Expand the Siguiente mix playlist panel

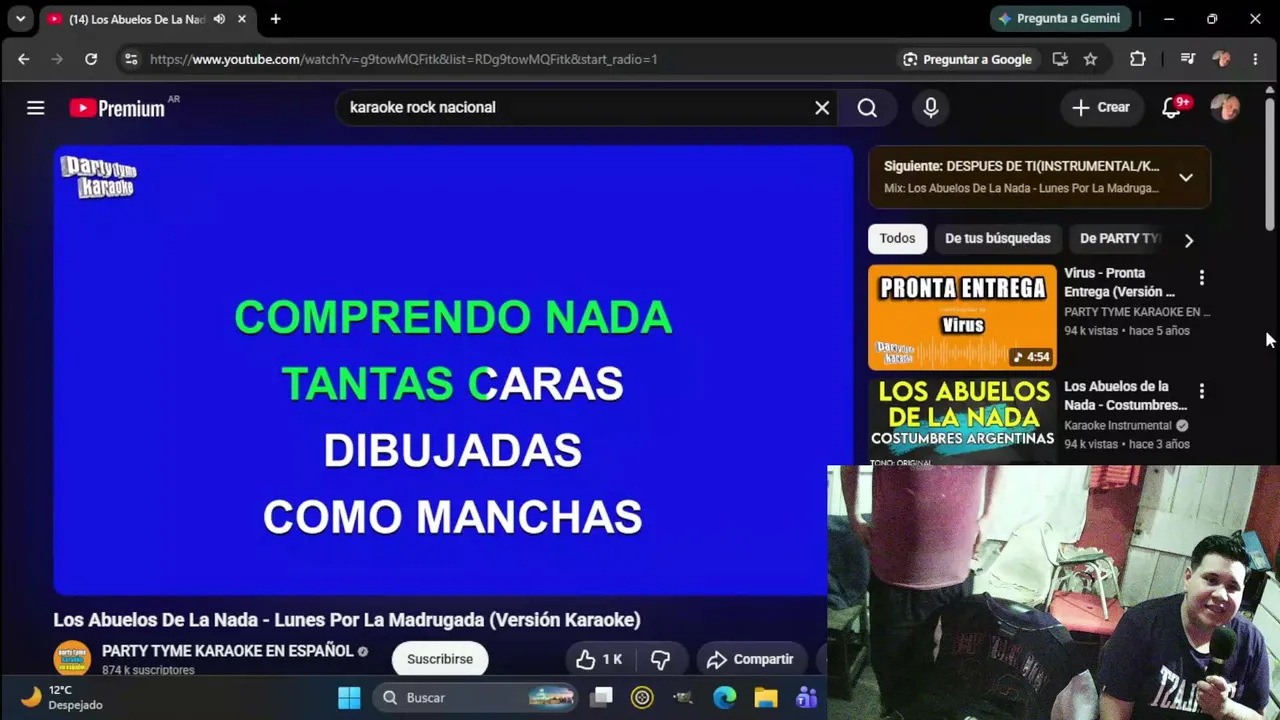tap(1185, 177)
